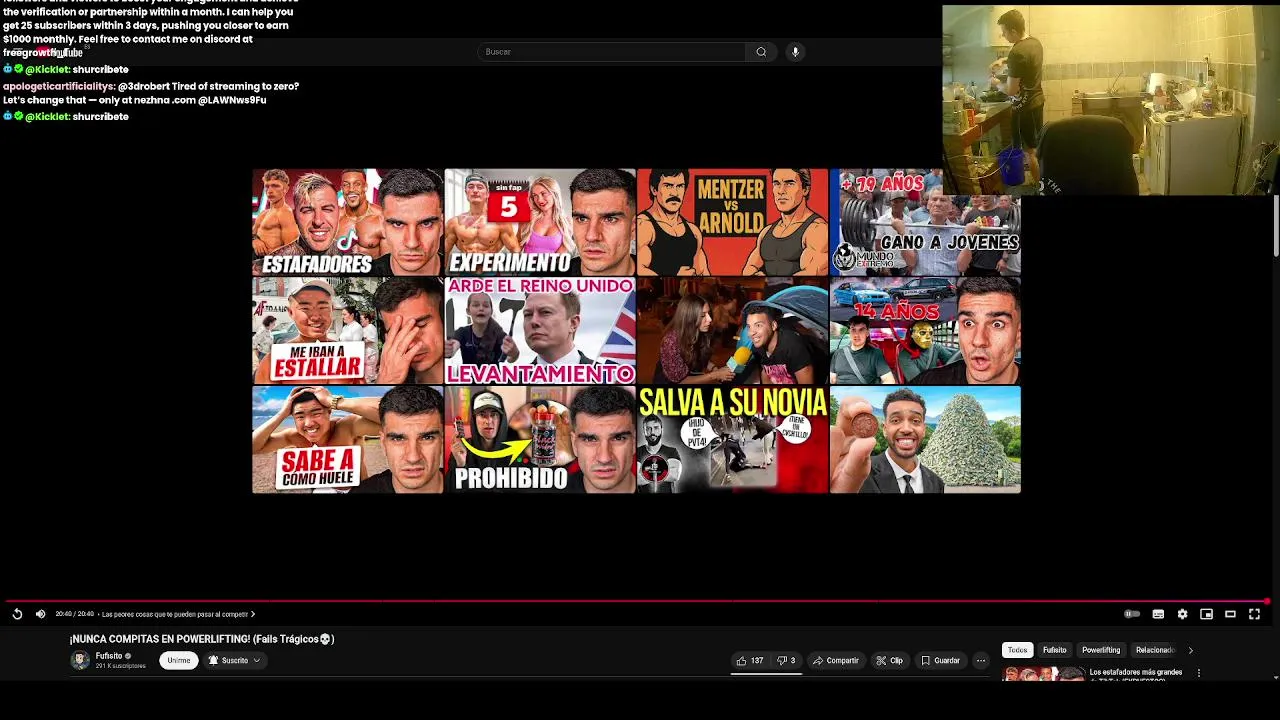The image size is (1280, 720).
Task: Save the video with Guardar
Action: 940,660
